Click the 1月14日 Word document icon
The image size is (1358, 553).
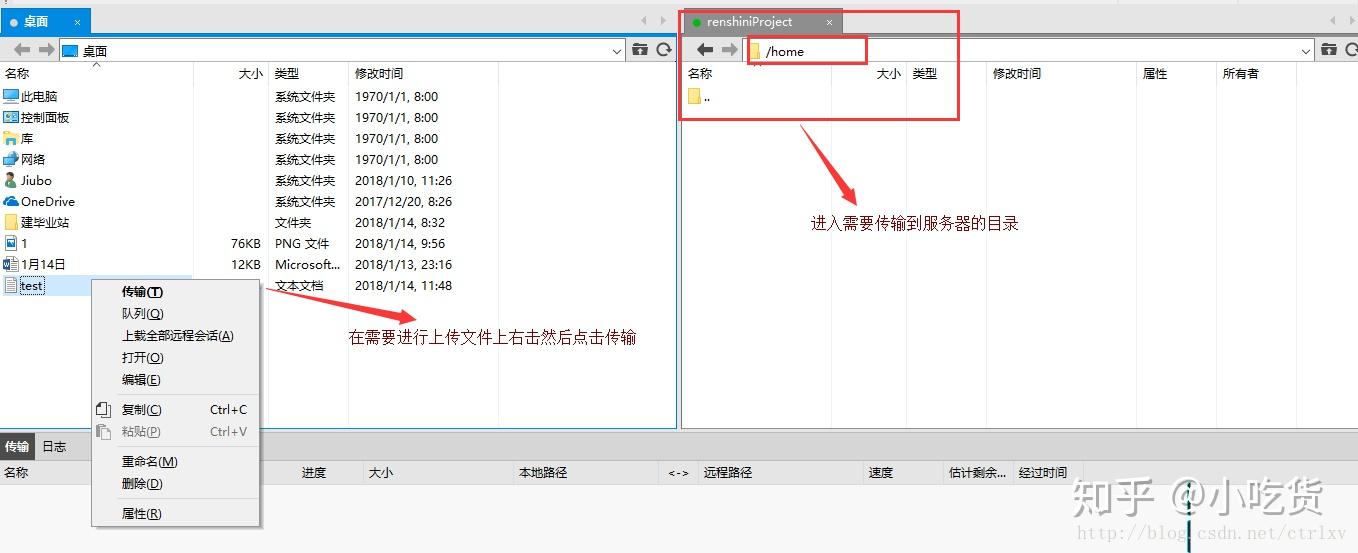11,264
